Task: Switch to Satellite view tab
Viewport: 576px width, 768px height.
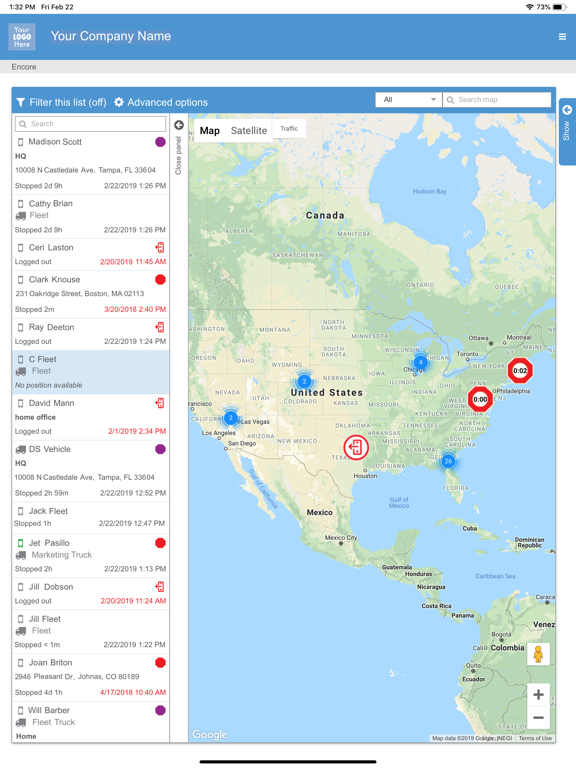Action: (249, 131)
